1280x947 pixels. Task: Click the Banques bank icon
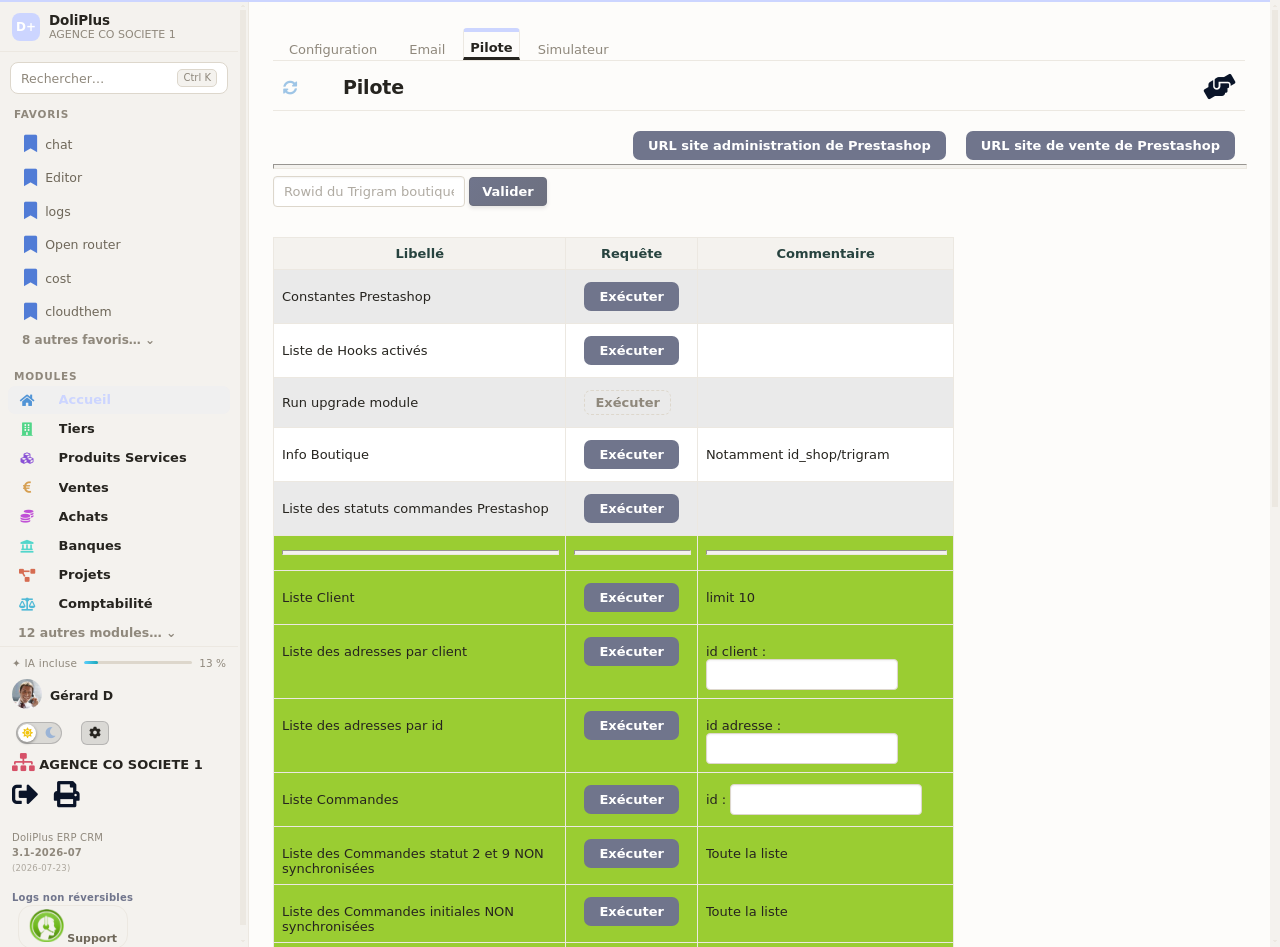[27, 546]
